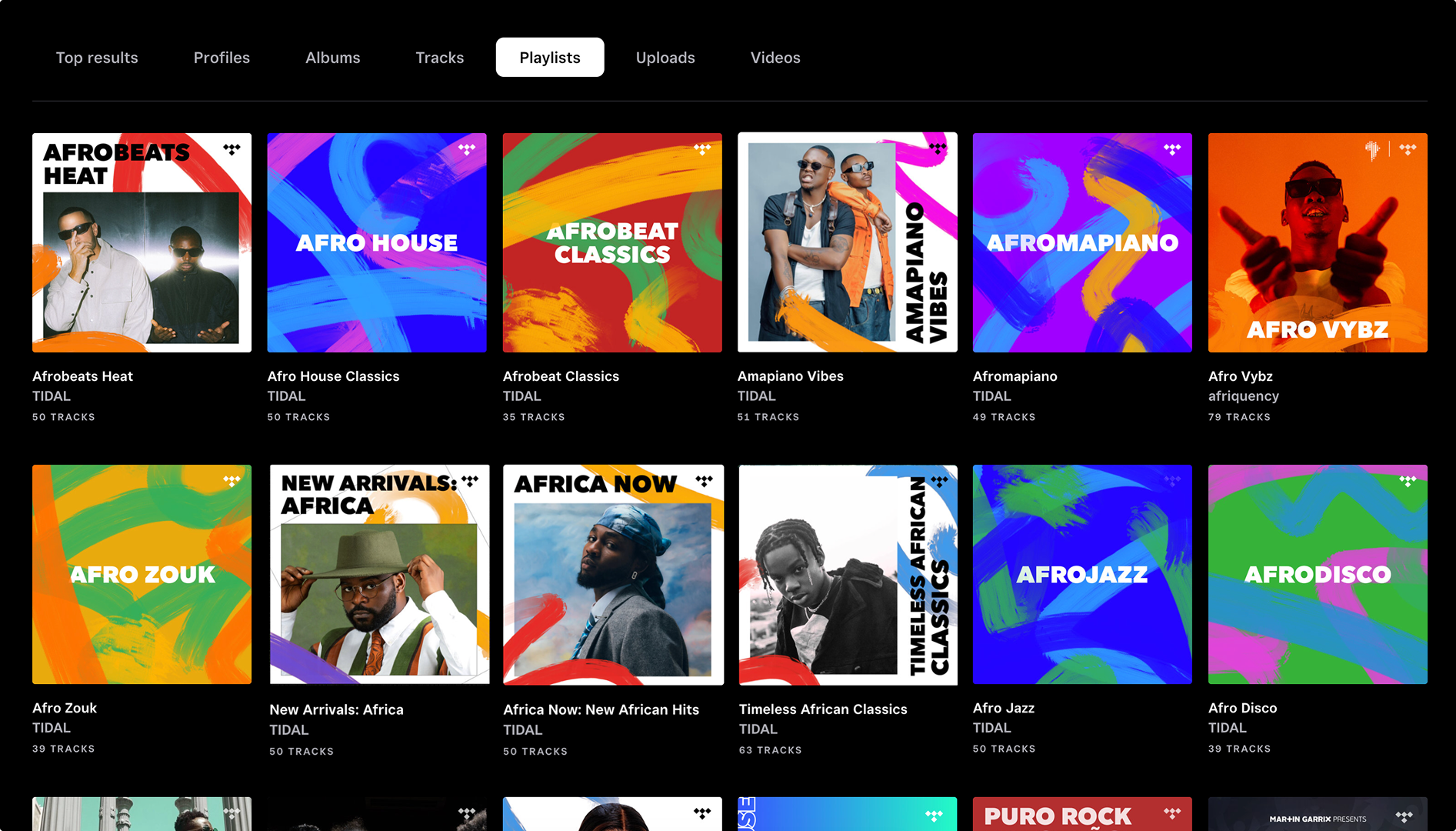
Task: Click "50 TRACKS" under Afro House Classics
Action: 298,417
